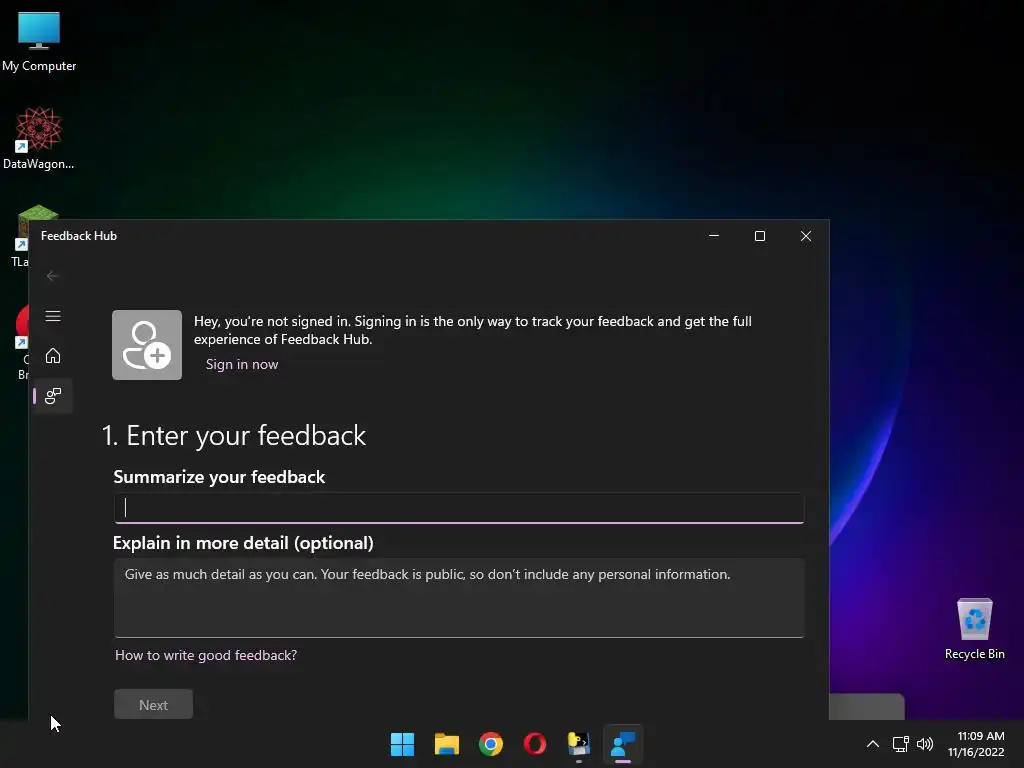Open File Explorer from taskbar
The height and width of the screenshot is (768, 1024).
(x=447, y=744)
